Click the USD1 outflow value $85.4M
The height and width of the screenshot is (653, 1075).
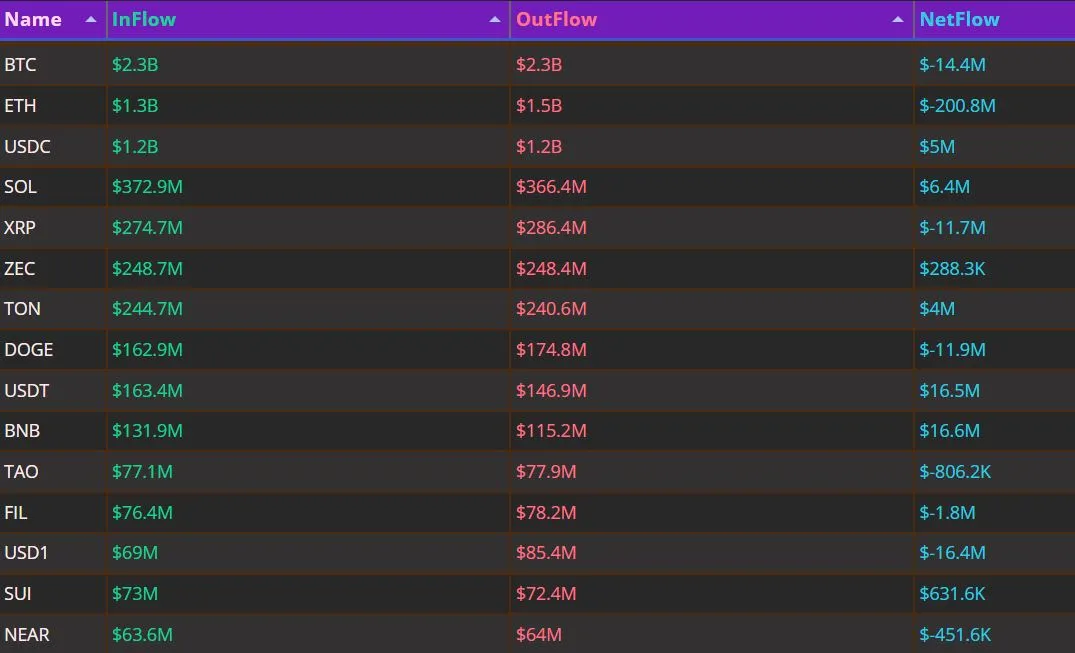546,553
